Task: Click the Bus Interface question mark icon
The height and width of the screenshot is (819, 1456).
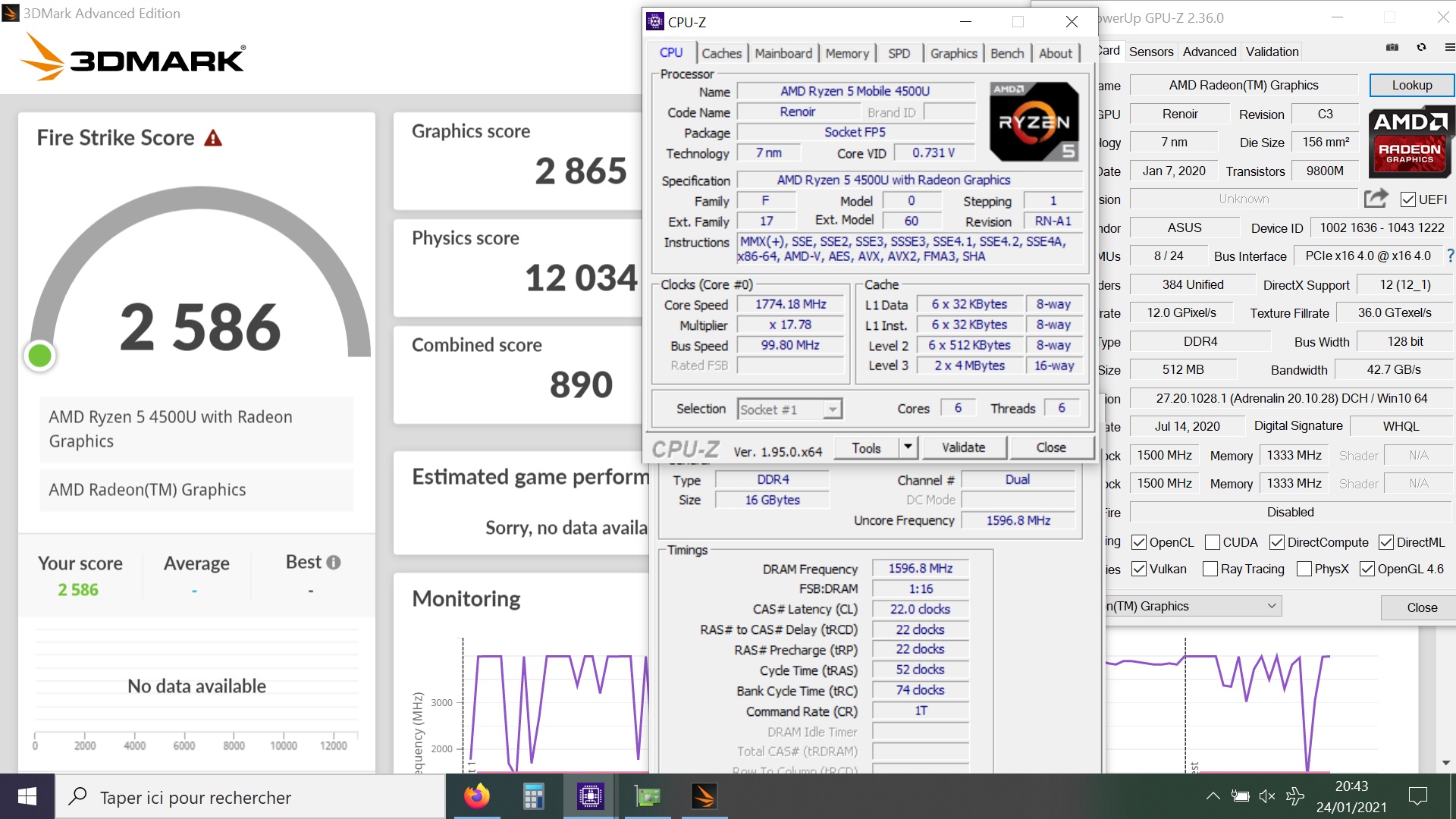Action: (1450, 256)
